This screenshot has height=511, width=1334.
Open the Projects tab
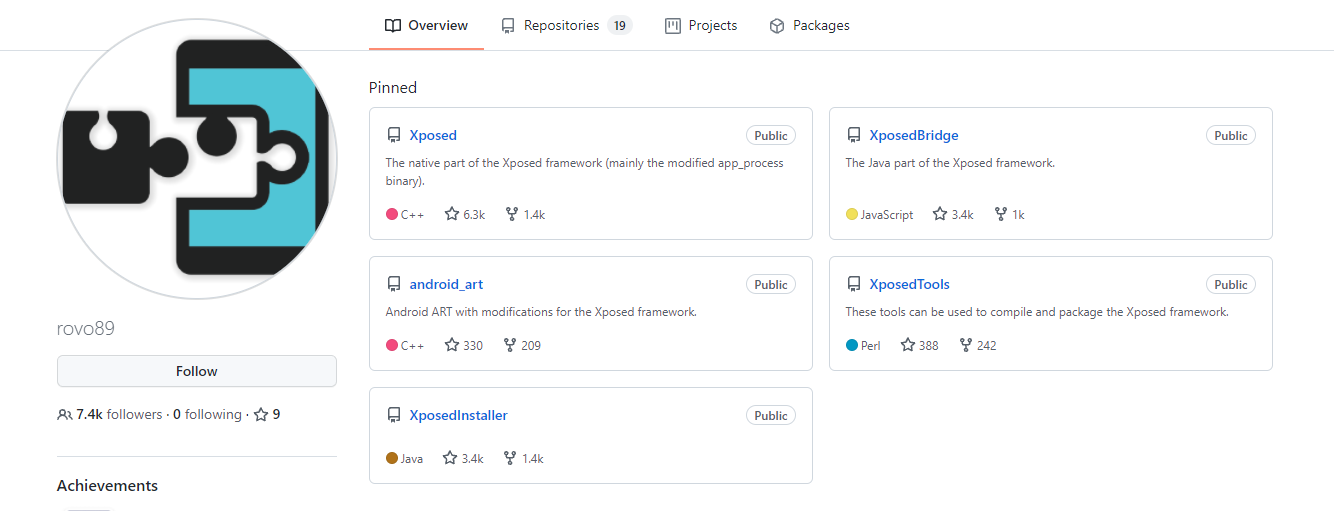[701, 26]
